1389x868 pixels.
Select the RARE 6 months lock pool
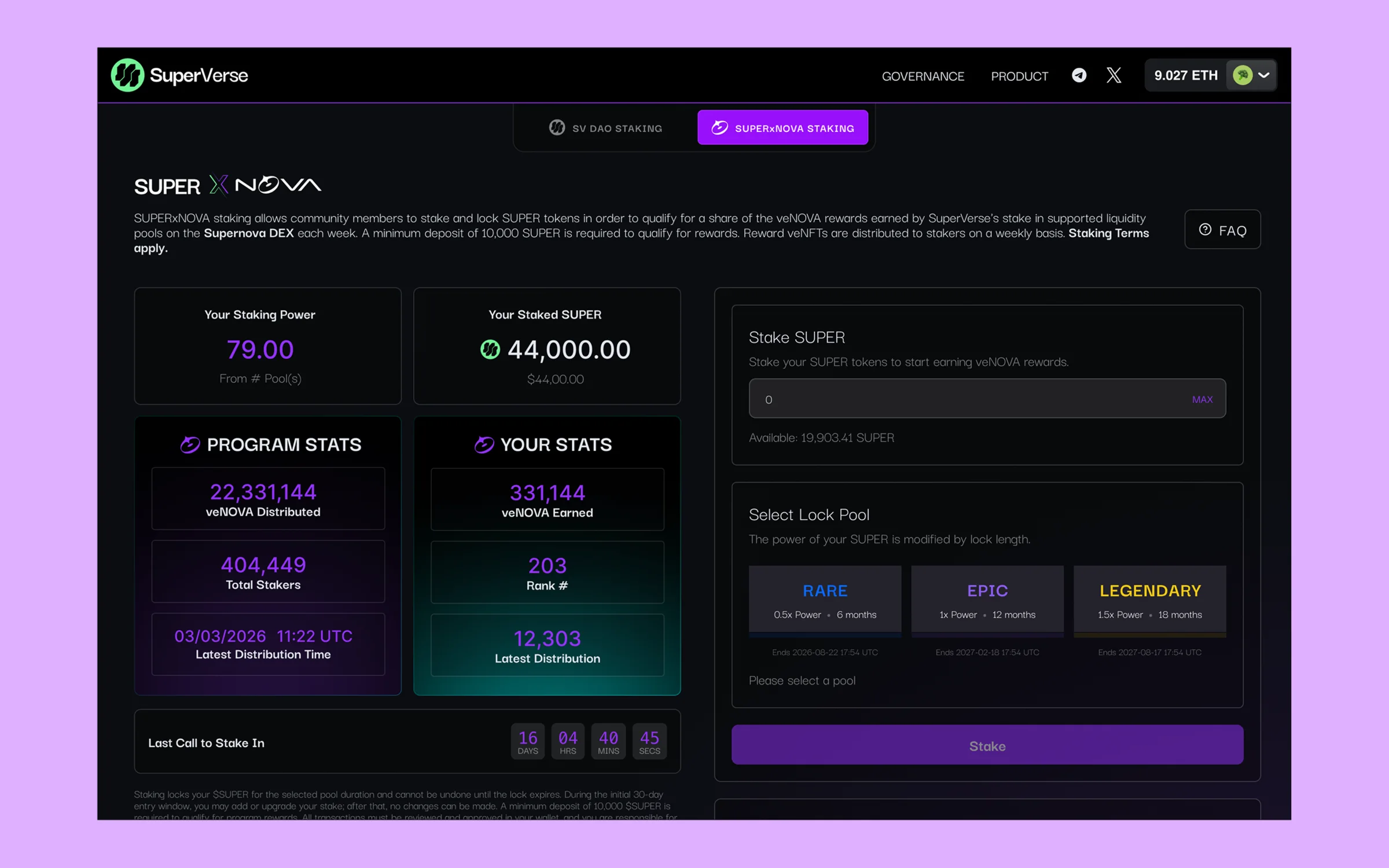coord(825,601)
